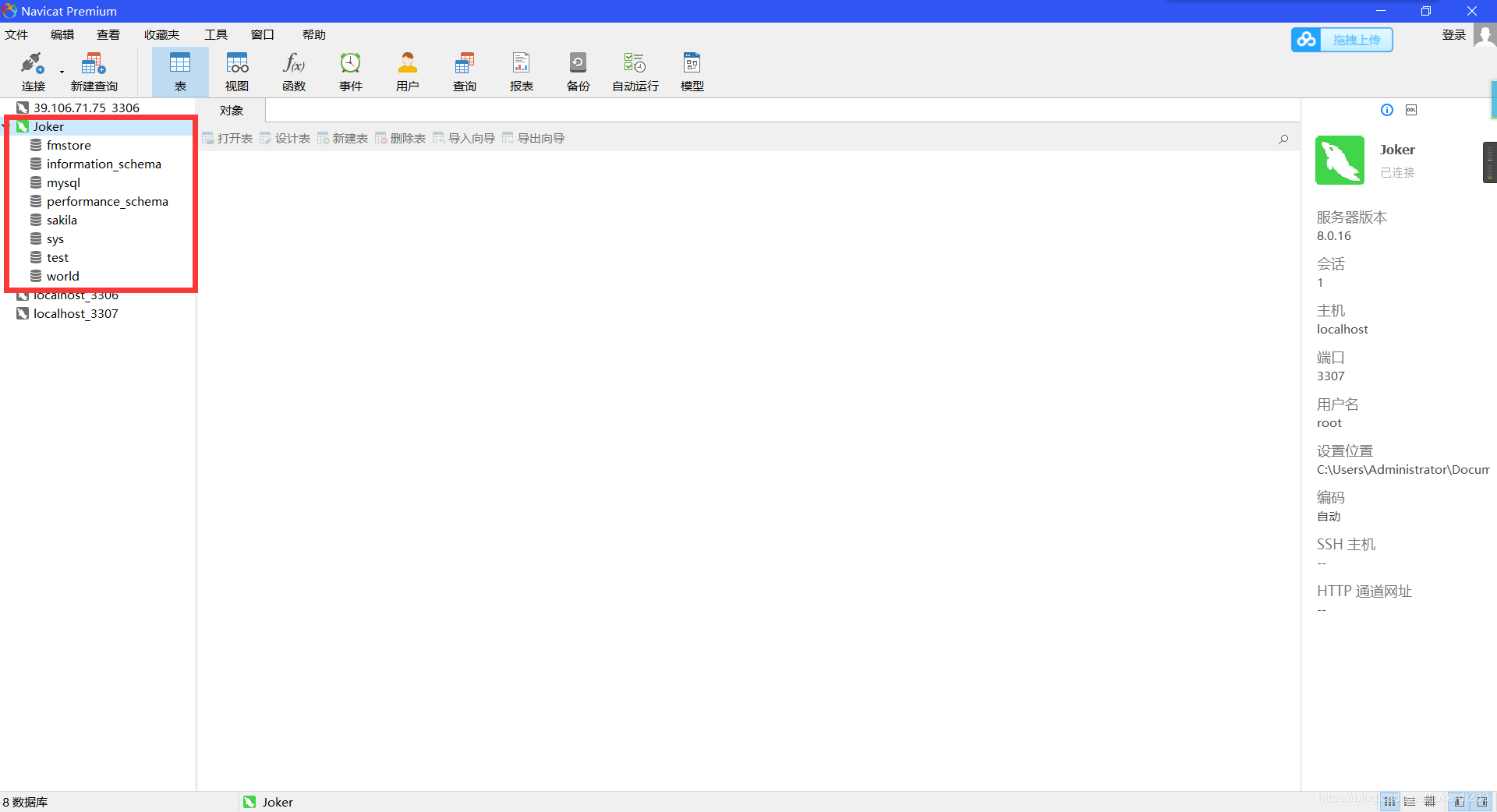1497x812 pixels.
Task: Open the 编辑 menu
Action: (62, 34)
